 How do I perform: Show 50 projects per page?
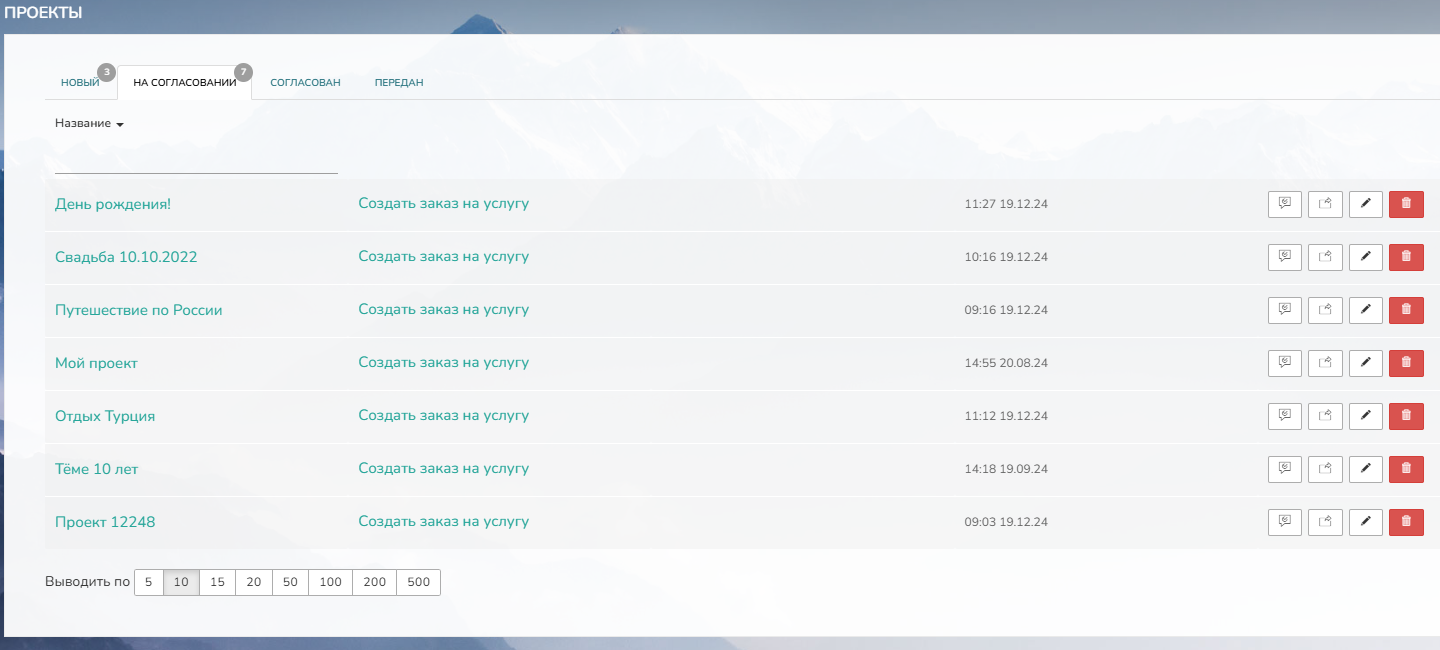click(x=290, y=583)
